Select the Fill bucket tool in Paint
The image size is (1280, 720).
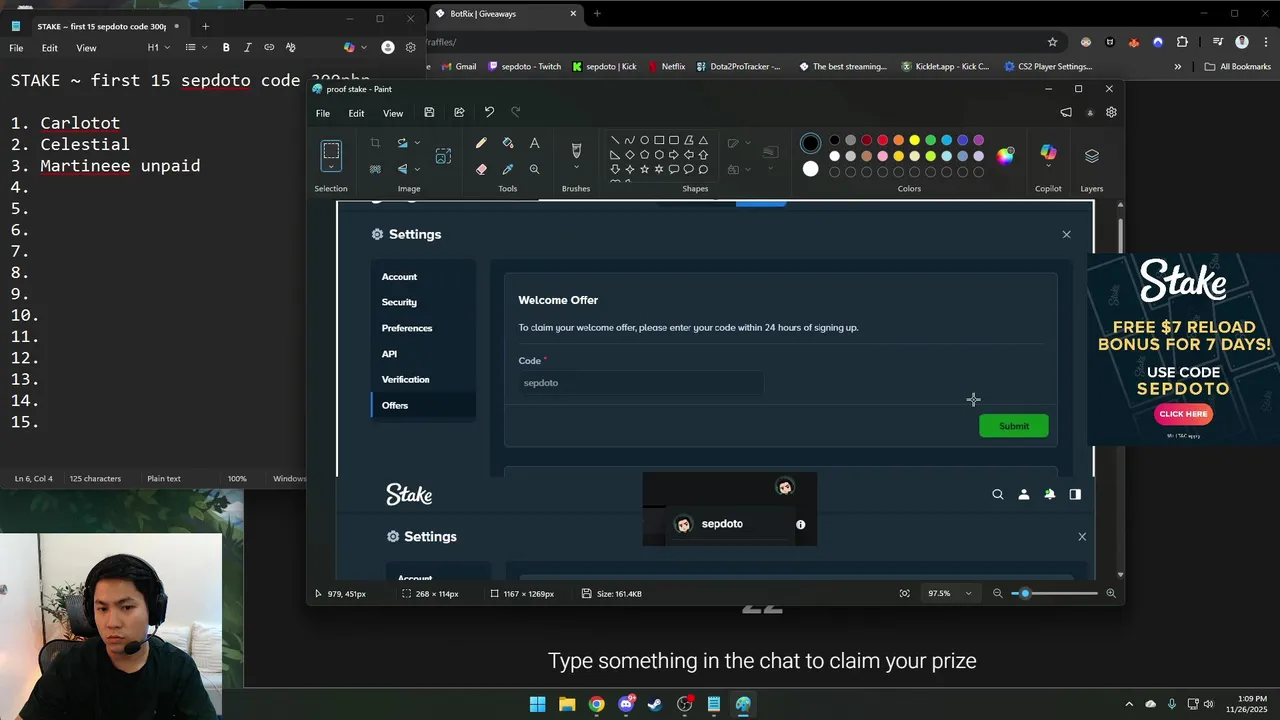[508, 143]
